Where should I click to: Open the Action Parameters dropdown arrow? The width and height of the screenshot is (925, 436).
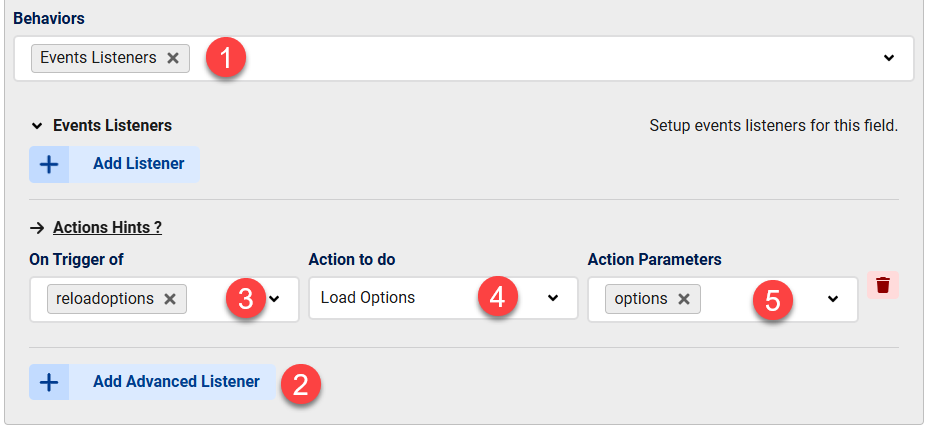pyautogui.click(x=833, y=299)
